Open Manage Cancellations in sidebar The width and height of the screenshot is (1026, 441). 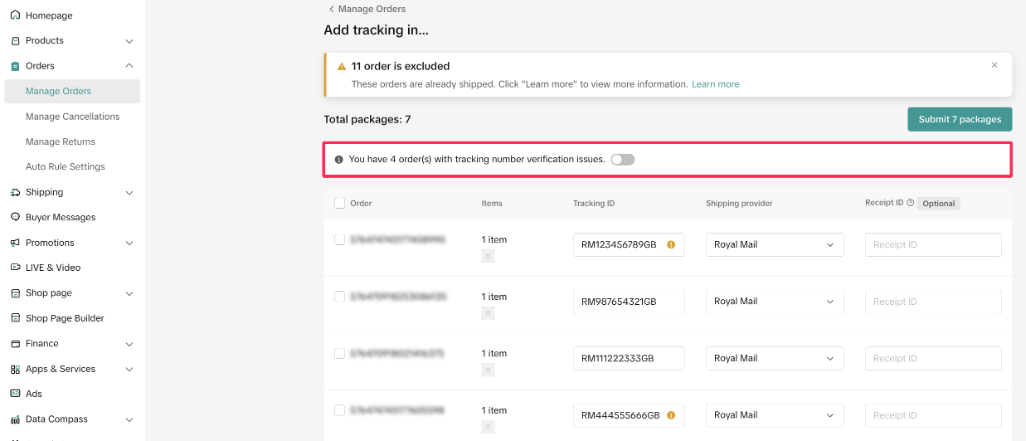72,117
